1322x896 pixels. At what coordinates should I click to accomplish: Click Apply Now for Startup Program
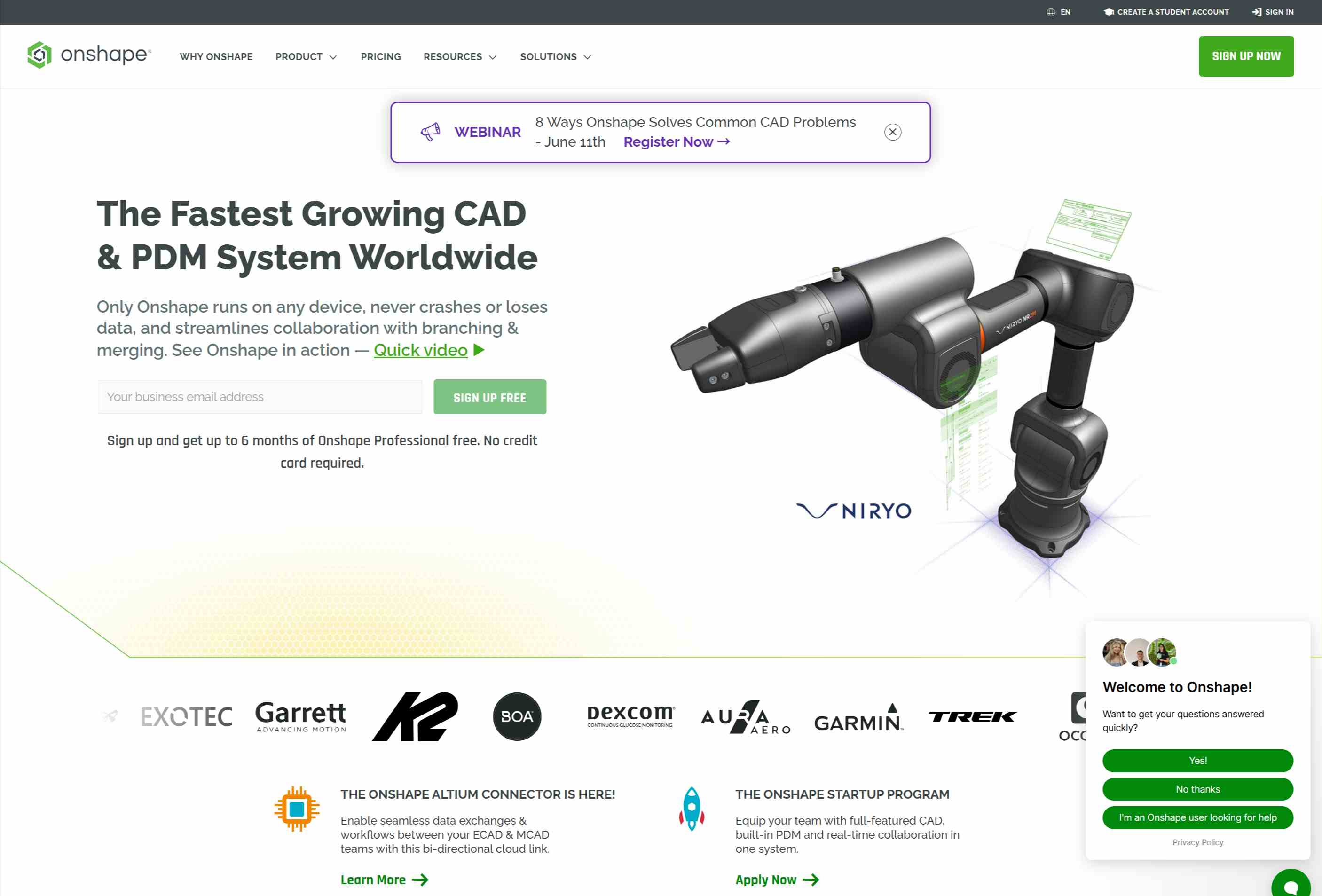click(x=777, y=880)
